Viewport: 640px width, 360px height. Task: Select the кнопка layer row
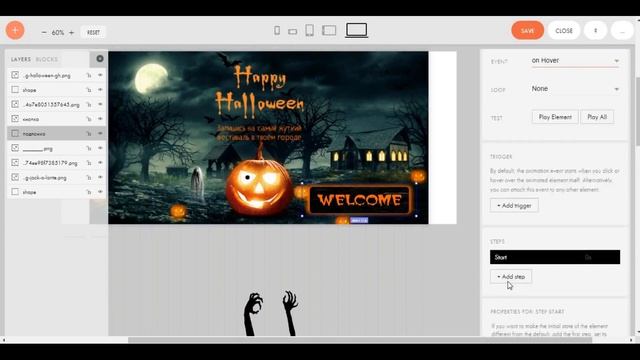click(56, 119)
